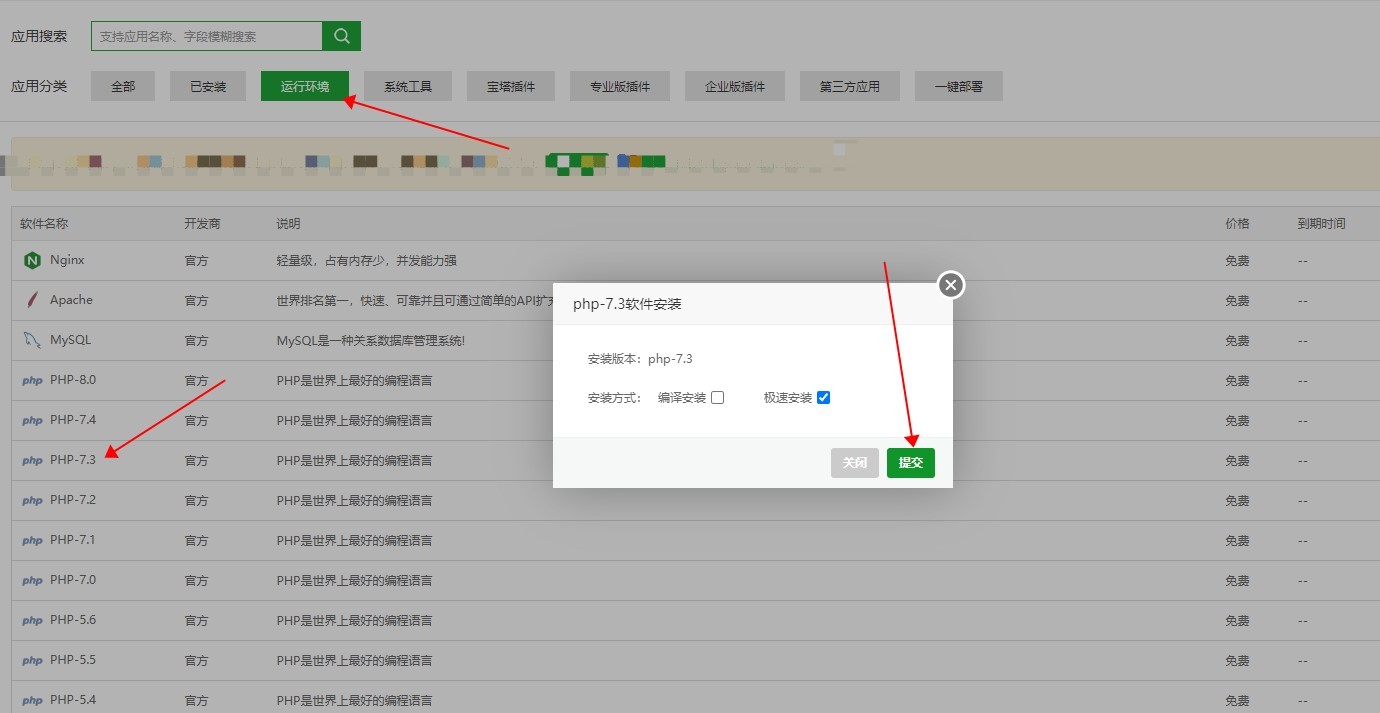Click the 到期时间 column header
The image size is (1380, 713).
[x=1321, y=224]
